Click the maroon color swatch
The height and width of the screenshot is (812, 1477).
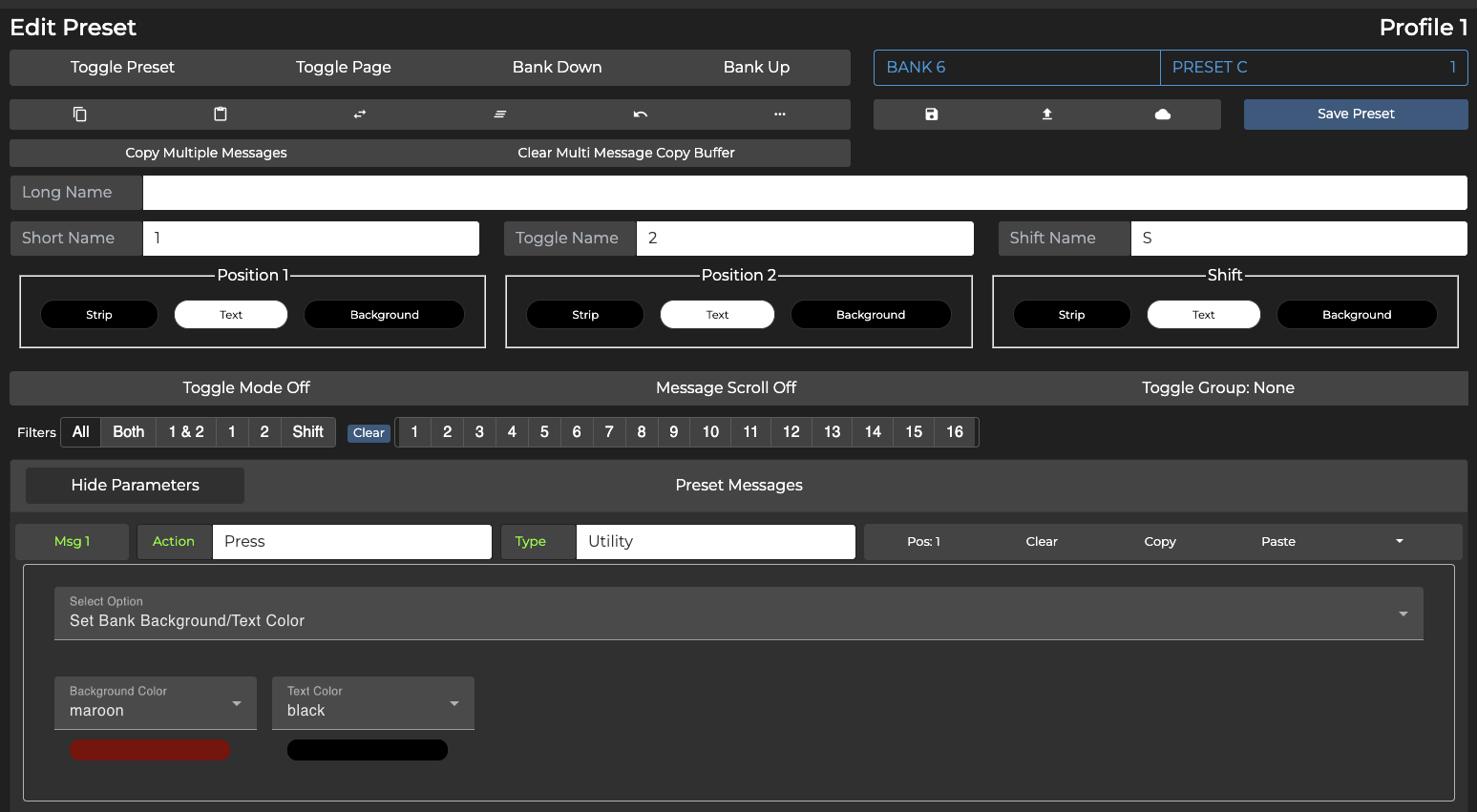150,750
